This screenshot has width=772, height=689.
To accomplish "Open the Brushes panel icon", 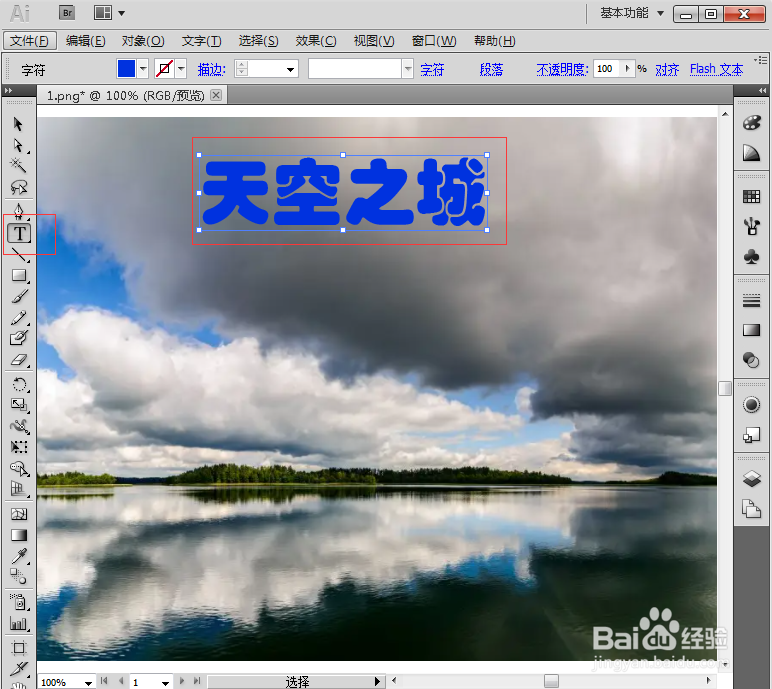I will [751, 227].
